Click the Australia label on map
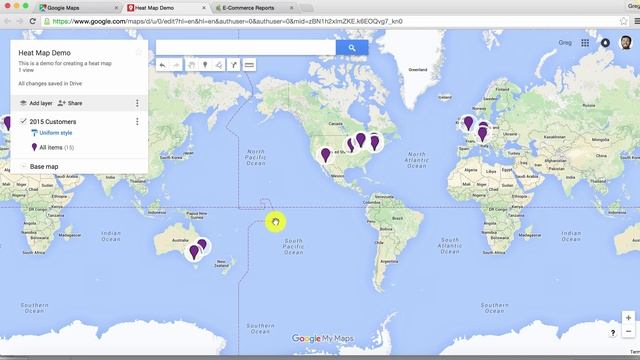 tap(180, 240)
